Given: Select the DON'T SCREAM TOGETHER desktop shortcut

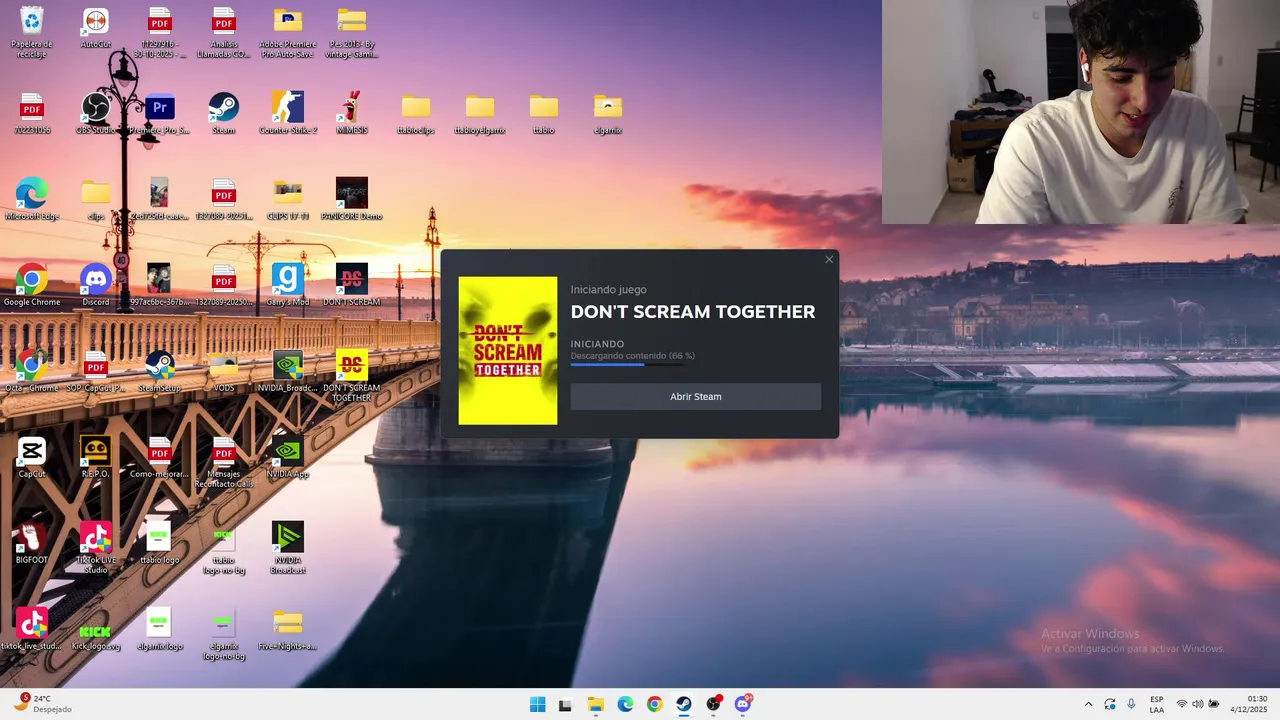Looking at the screenshot, I should (352, 376).
